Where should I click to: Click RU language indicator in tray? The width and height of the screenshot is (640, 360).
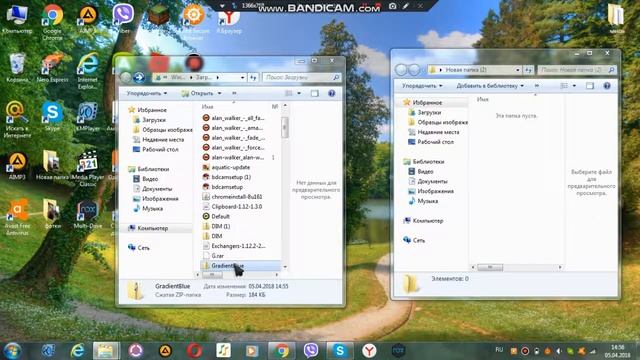[499, 350]
